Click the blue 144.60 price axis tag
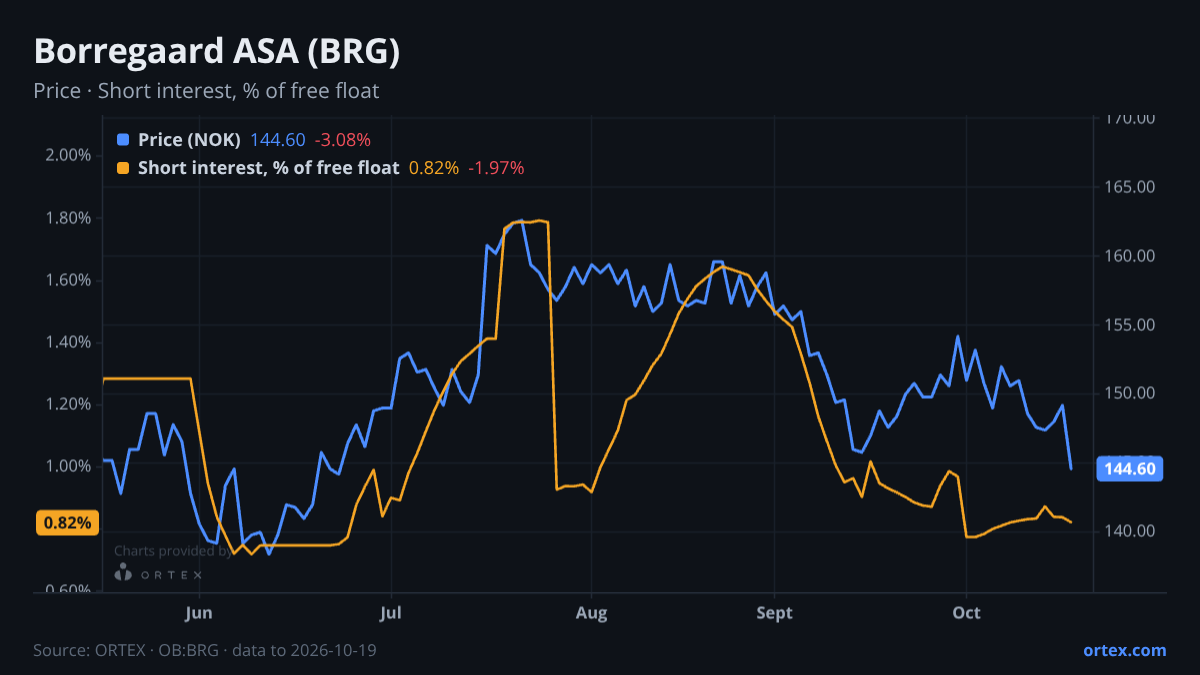Screen dimensions: 1200x675 tap(1129, 468)
